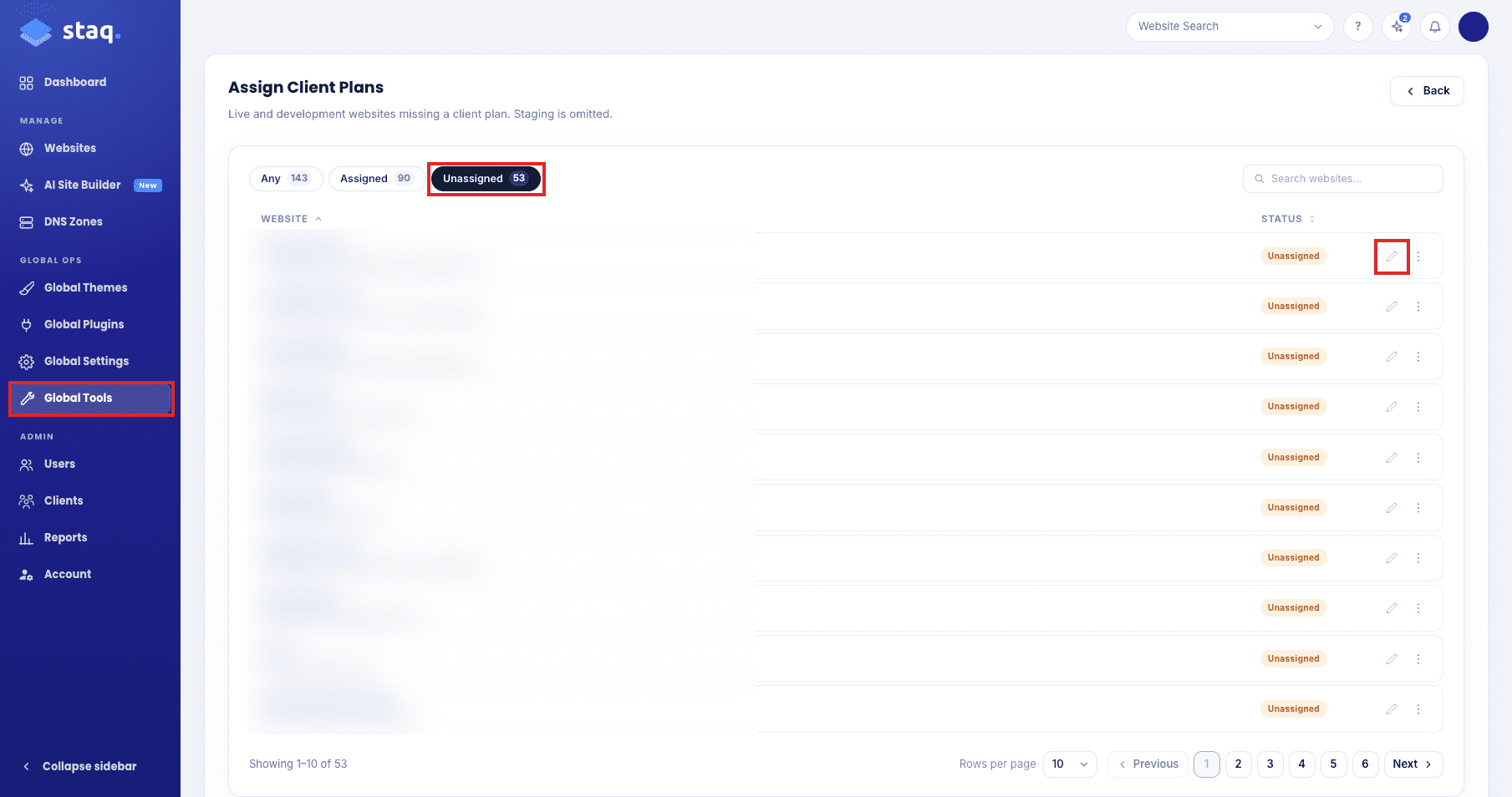The height and width of the screenshot is (797, 1512).
Task: Click the 'New' badge beside AI Site Builder
Action: tap(148, 185)
